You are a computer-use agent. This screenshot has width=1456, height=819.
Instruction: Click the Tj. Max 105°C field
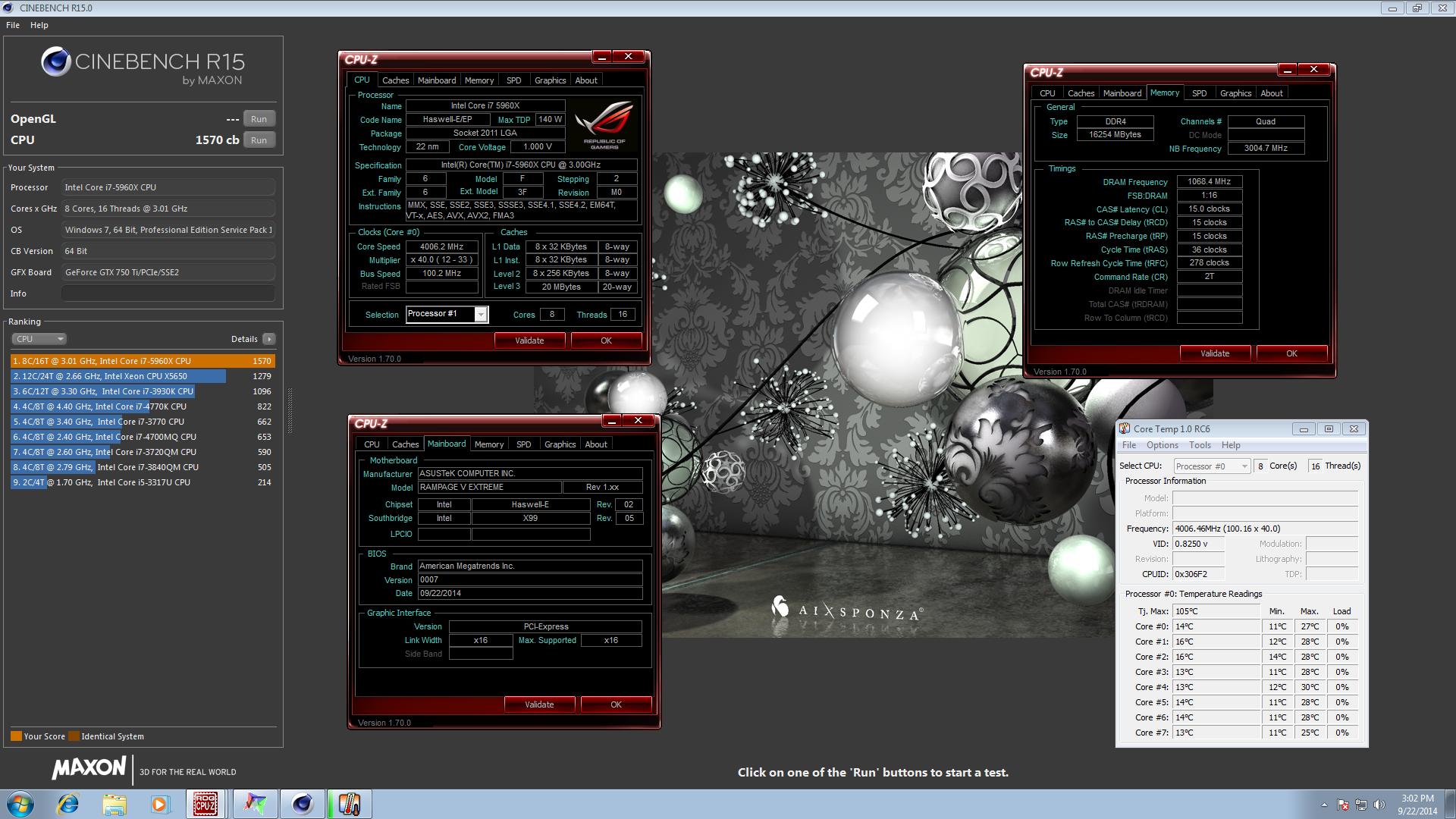pyautogui.click(x=1216, y=611)
